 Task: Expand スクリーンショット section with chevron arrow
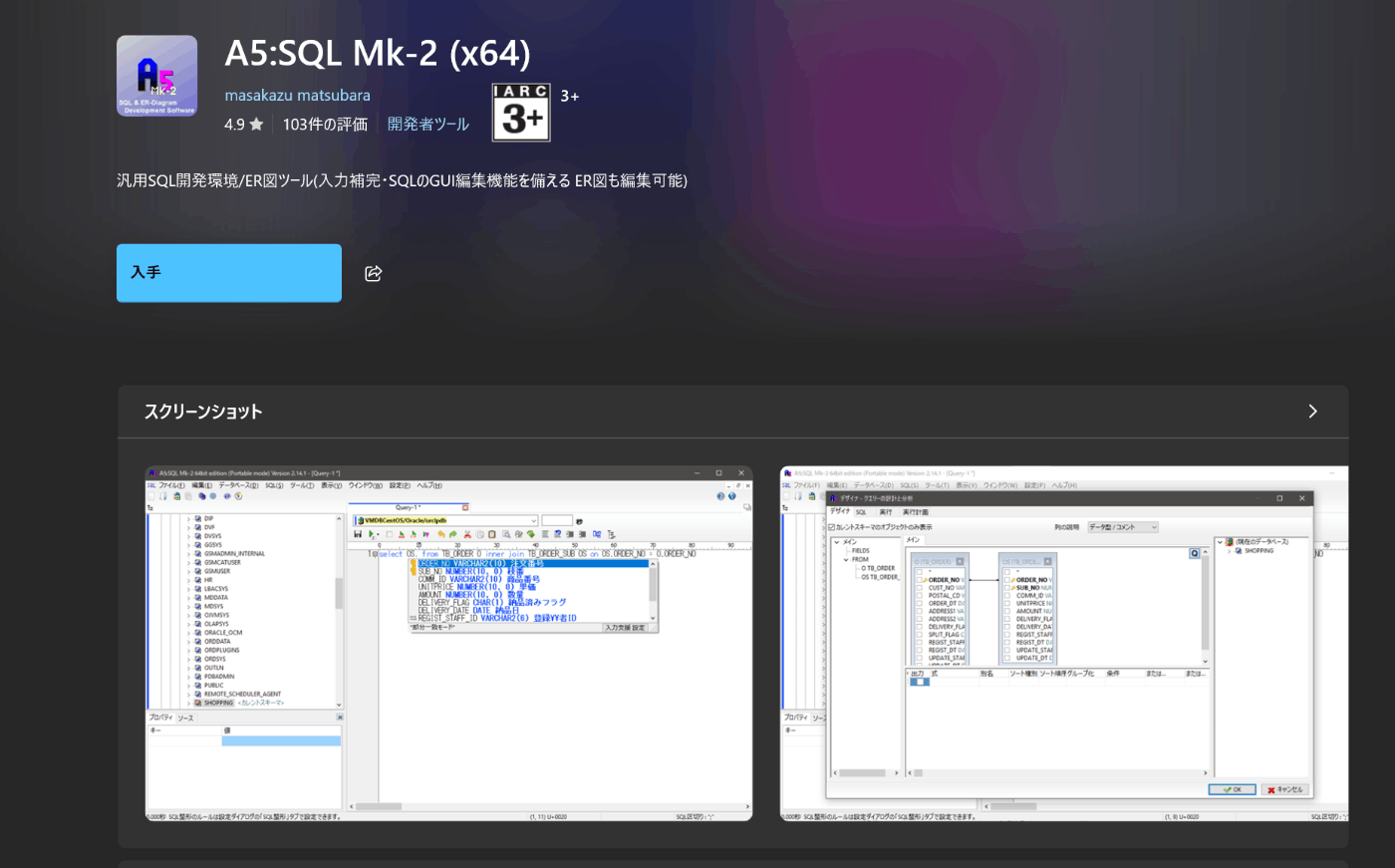1312,412
